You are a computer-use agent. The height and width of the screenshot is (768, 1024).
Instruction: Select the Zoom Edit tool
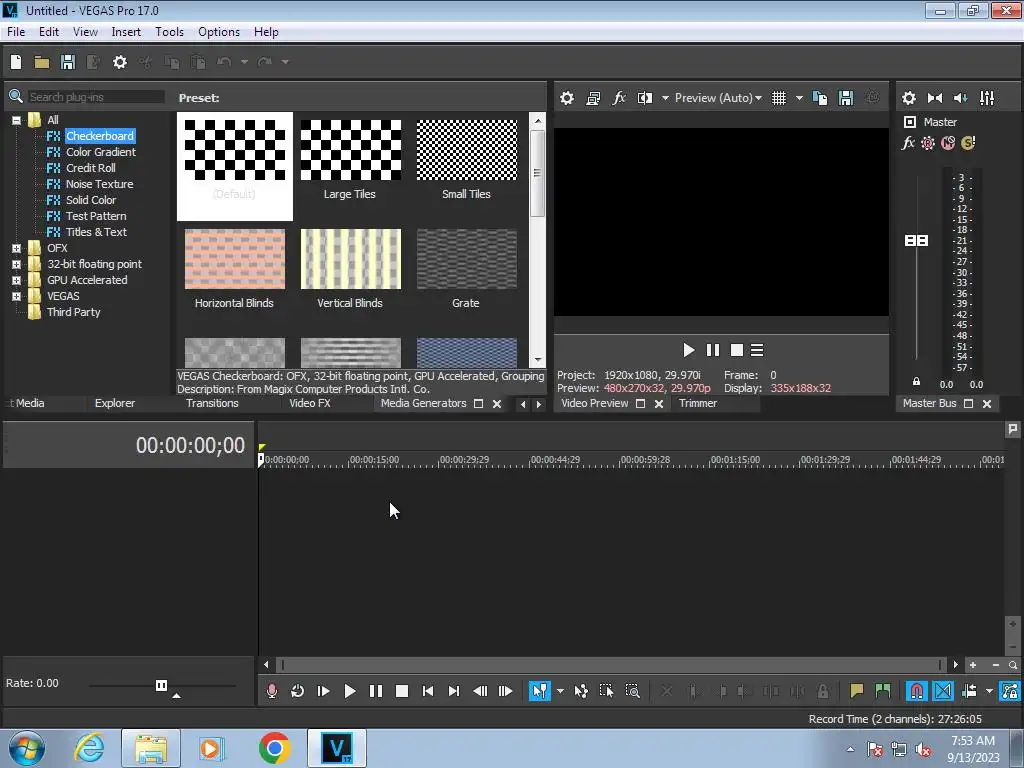[x=632, y=691]
